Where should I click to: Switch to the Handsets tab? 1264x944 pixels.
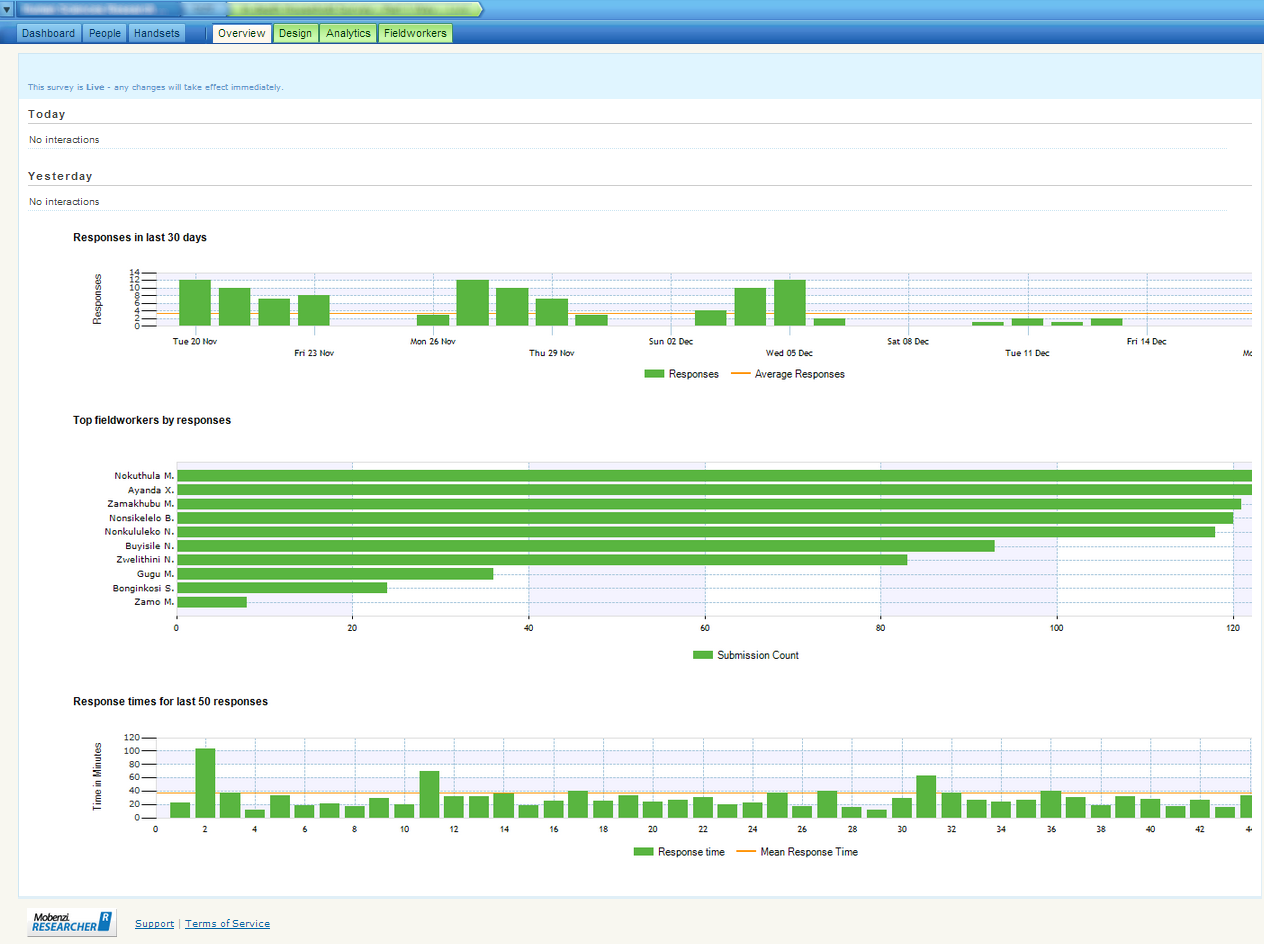click(157, 33)
